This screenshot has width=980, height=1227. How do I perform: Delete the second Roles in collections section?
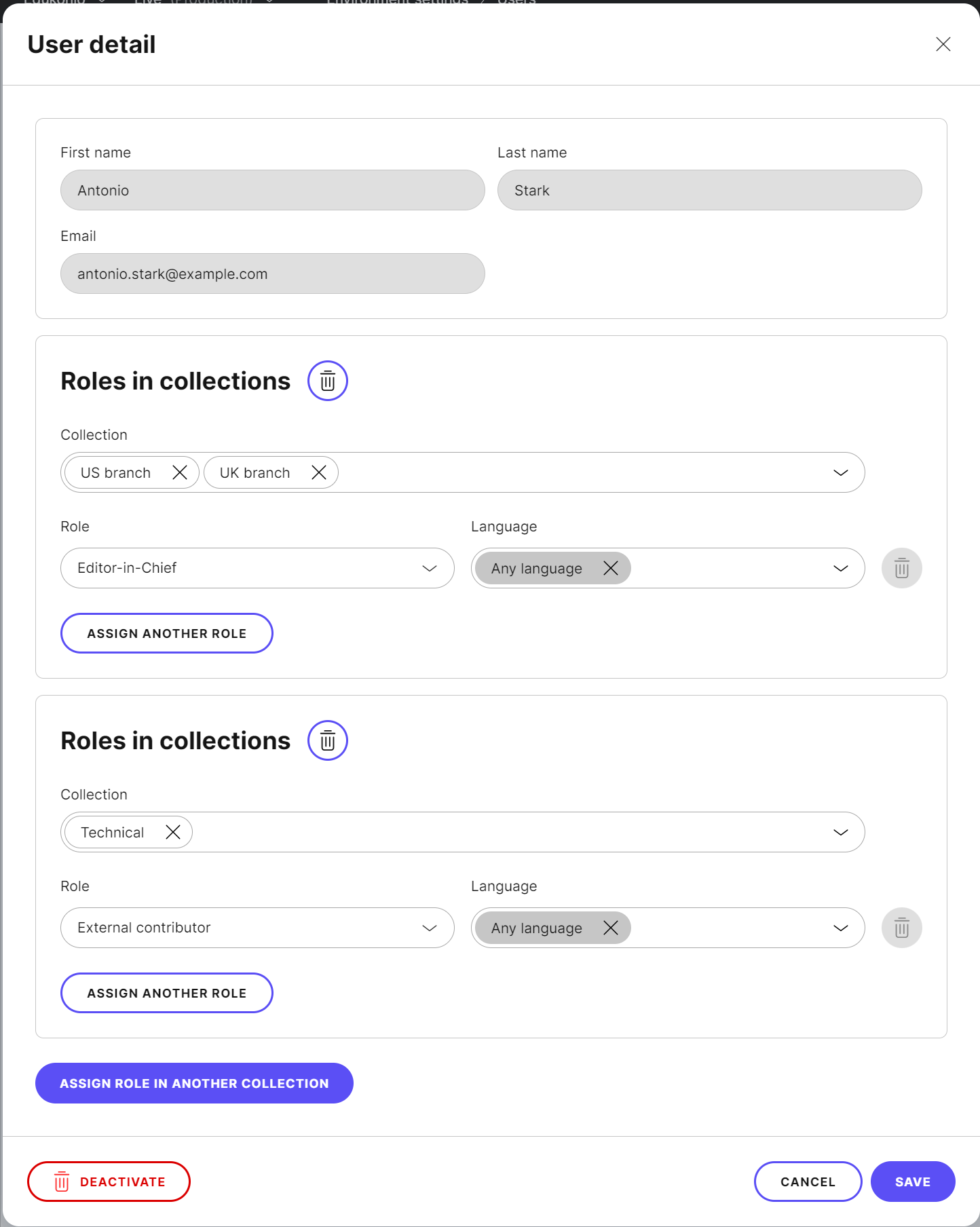point(328,740)
